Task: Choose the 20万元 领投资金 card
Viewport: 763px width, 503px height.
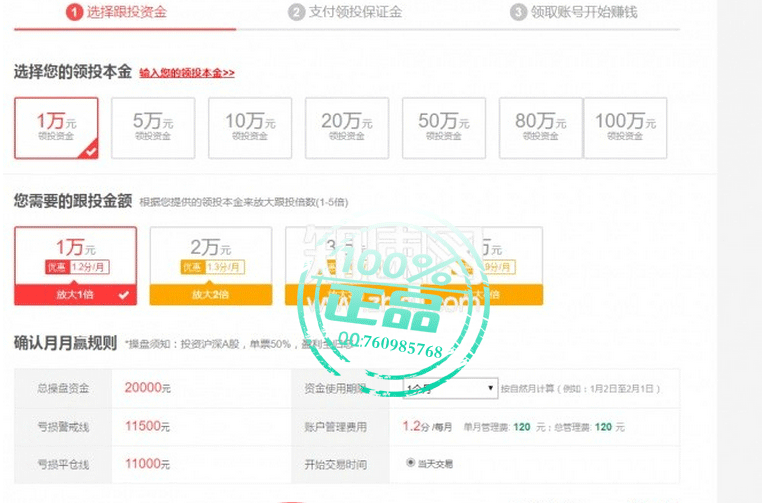Action: [347, 128]
